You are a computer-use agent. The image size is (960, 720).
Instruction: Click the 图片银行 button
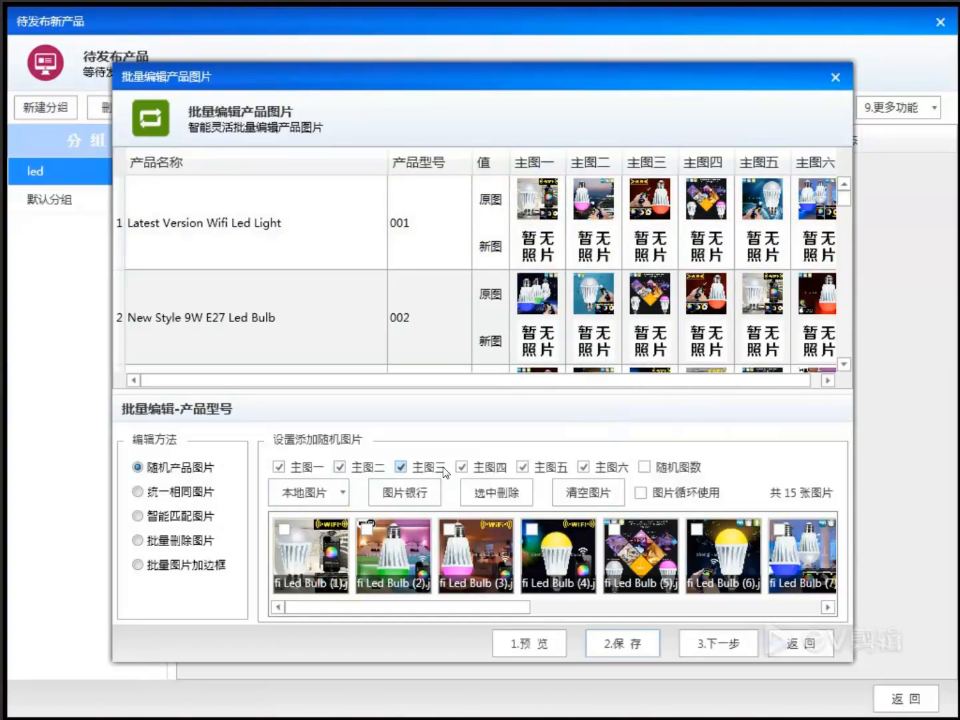coord(405,492)
